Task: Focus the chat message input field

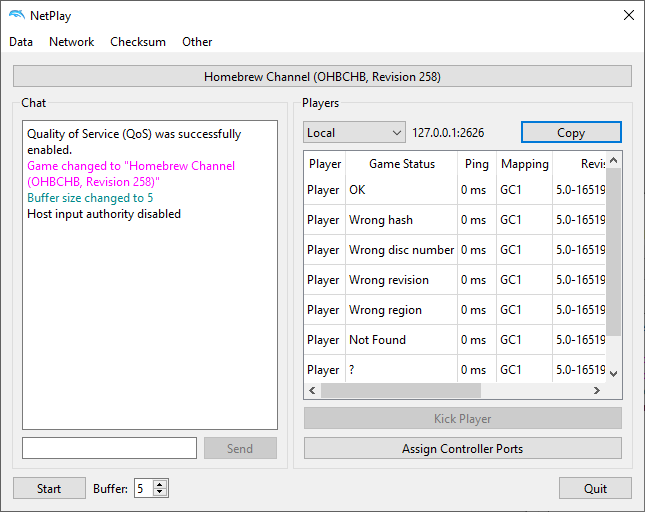Action: click(x=109, y=448)
